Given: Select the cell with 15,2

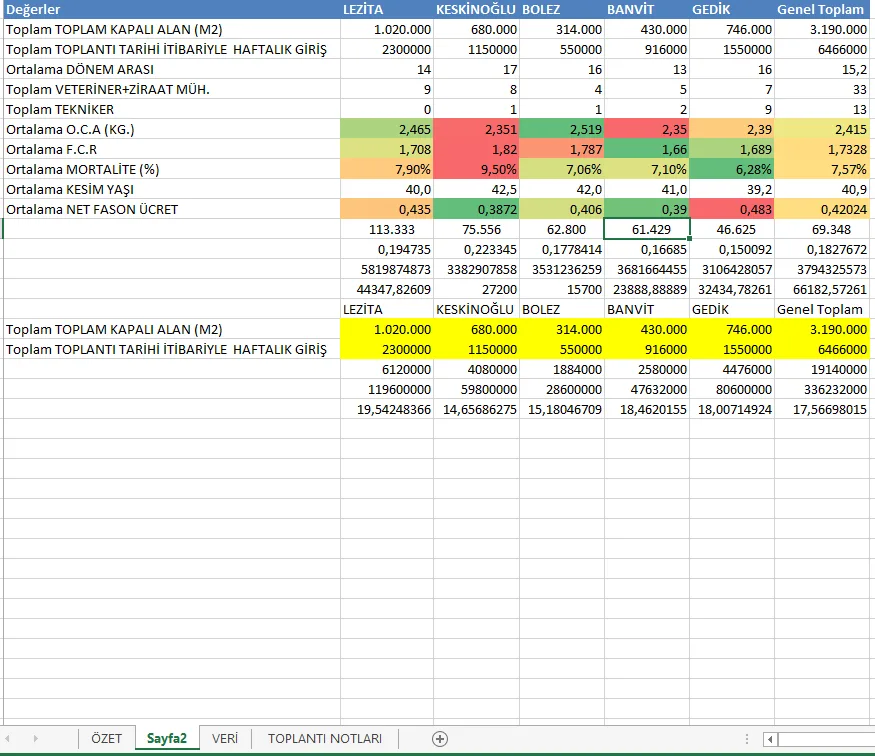Looking at the screenshot, I should 822,70.
